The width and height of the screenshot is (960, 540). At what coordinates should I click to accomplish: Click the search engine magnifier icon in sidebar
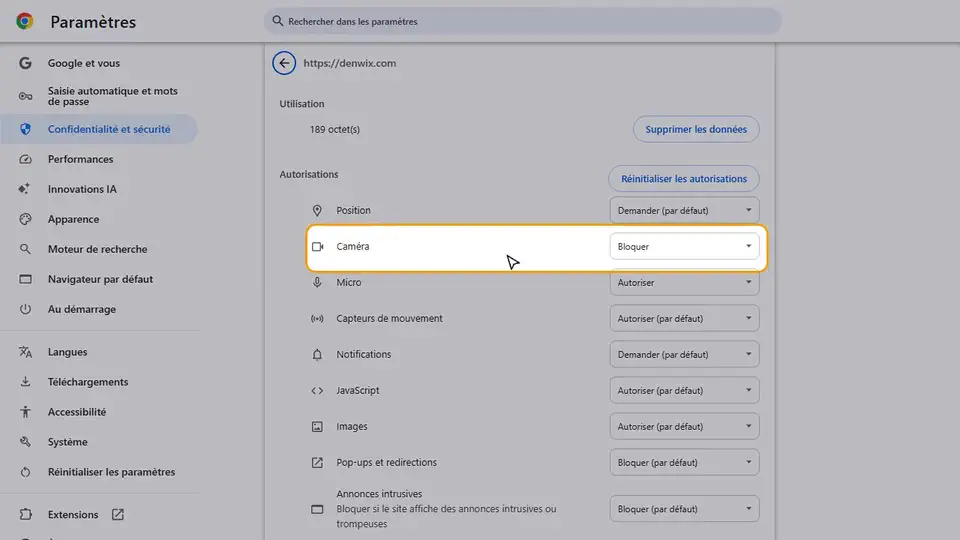click(x=25, y=249)
